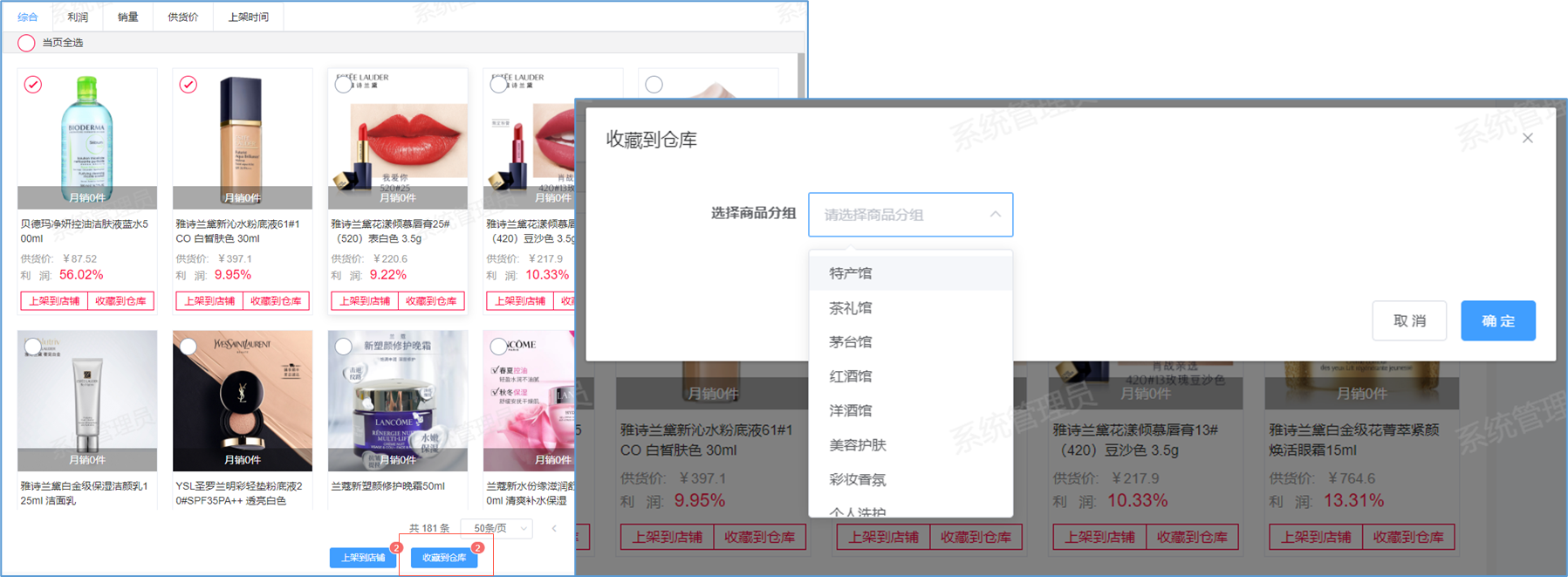Click the ¥397.1 price in left list
Viewport: 1568px width, 577px height.
[x=234, y=259]
